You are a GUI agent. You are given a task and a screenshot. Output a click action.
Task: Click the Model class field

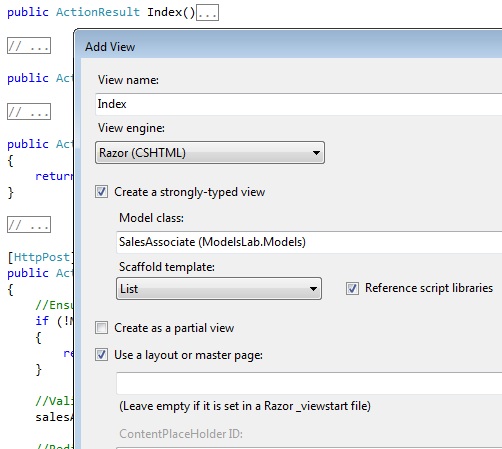click(x=309, y=242)
